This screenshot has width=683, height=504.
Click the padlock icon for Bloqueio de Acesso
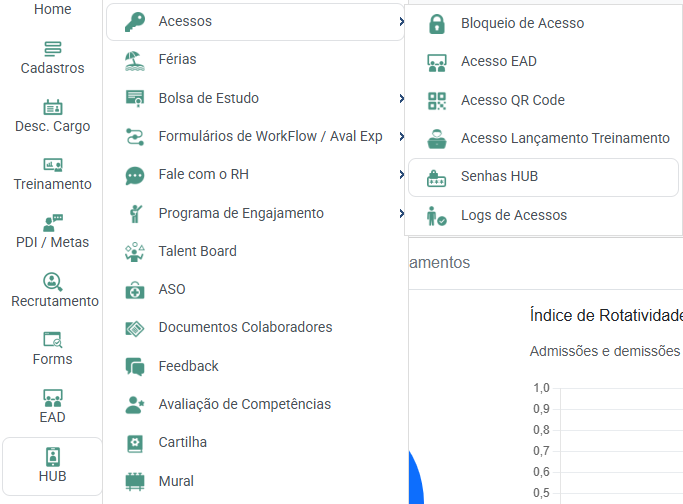436,23
